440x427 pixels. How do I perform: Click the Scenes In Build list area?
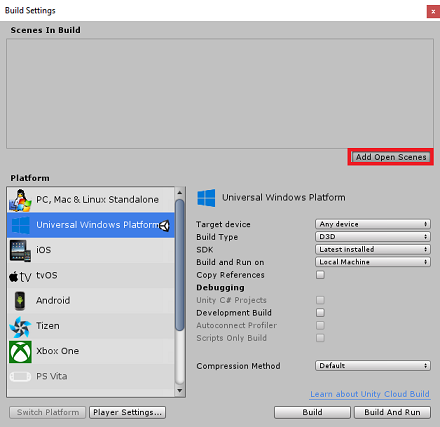tap(220, 94)
